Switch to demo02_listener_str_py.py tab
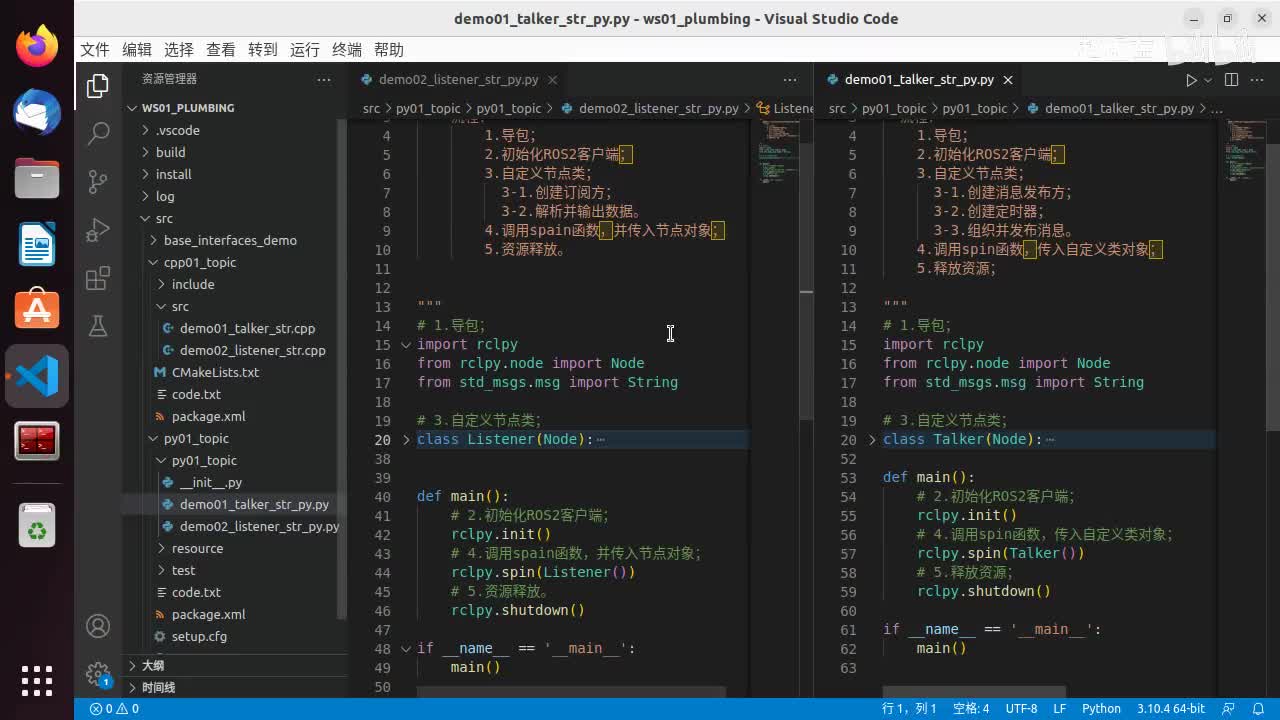Image resolution: width=1280 pixels, height=720 pixels. [457, 80]
